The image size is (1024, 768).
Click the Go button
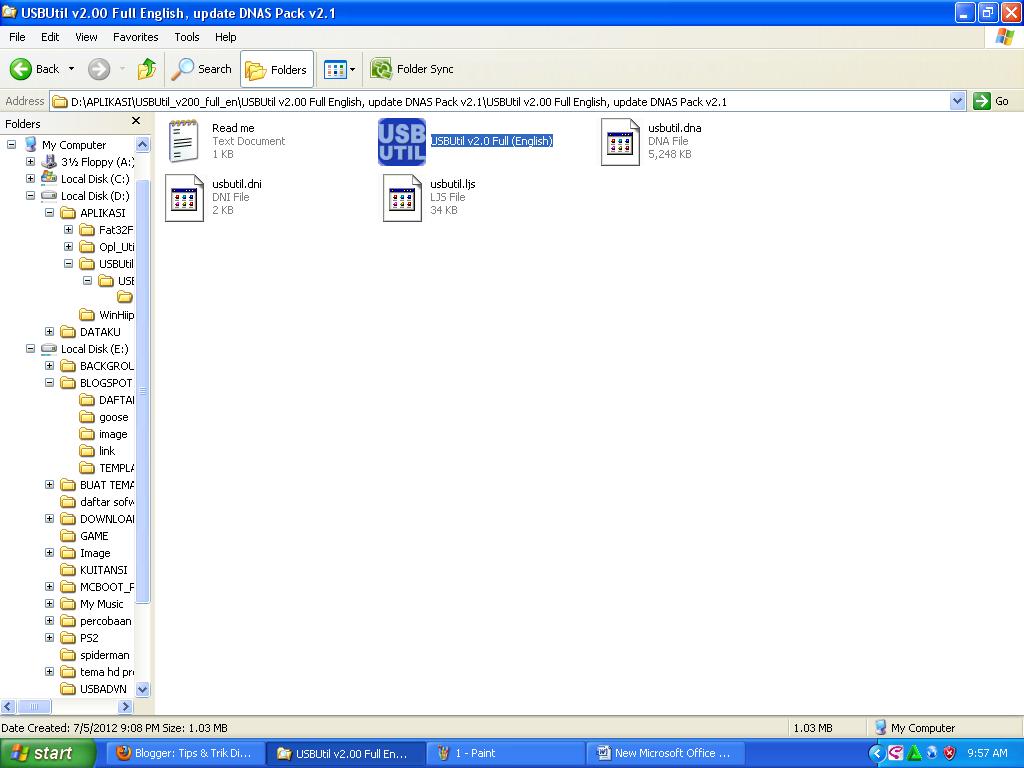[x=991, y=101]
